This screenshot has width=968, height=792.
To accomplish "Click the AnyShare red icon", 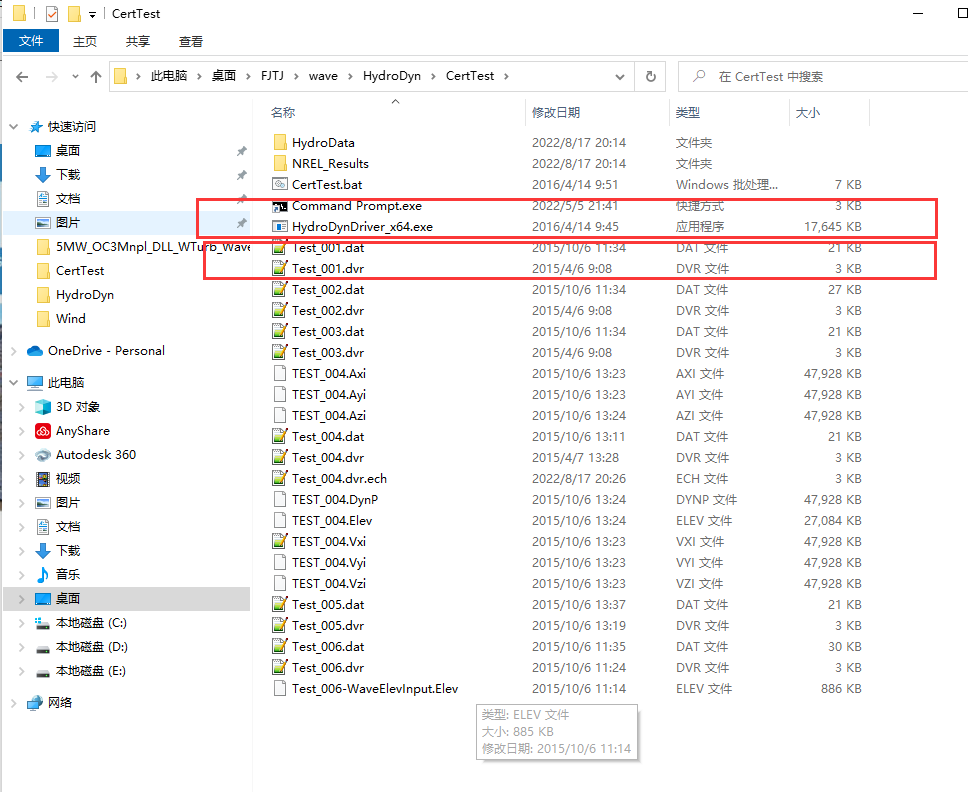I will pos(43,431).
